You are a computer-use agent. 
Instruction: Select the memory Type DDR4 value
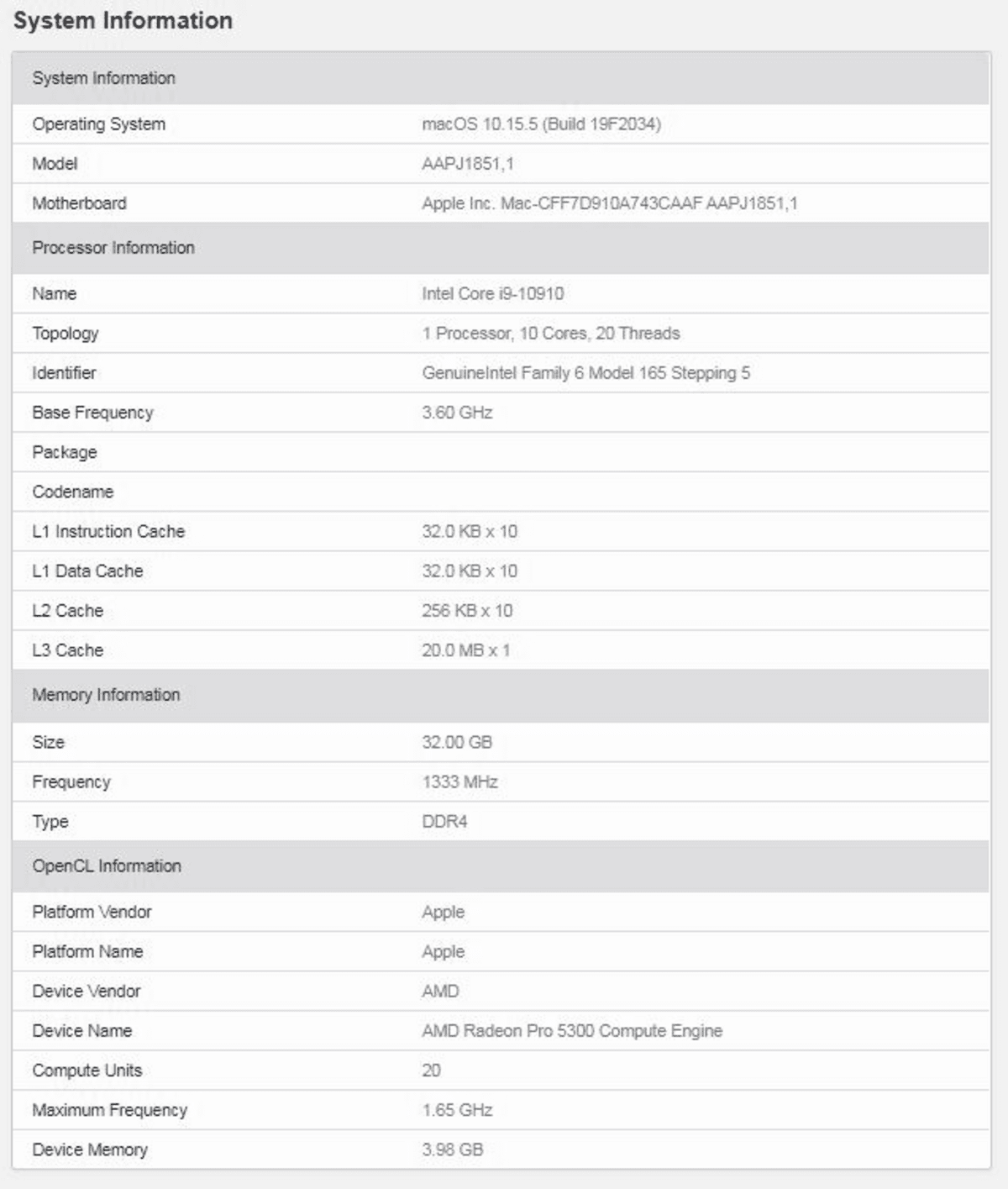[444, 822]
